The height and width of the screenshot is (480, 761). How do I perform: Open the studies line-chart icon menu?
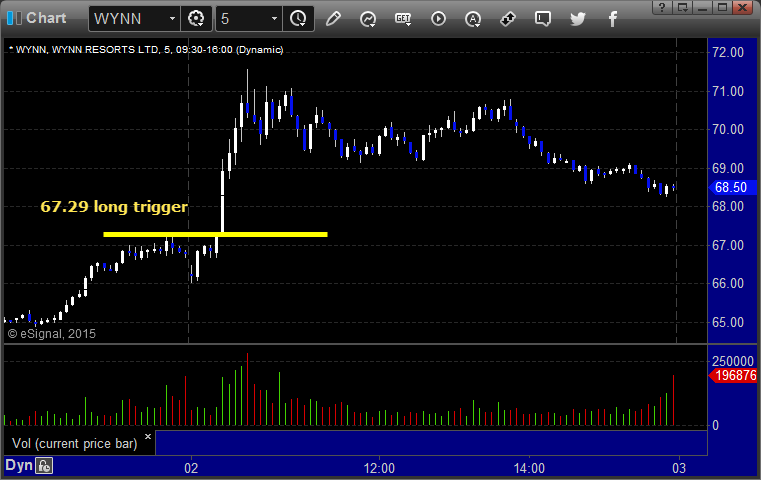[368, 19]
